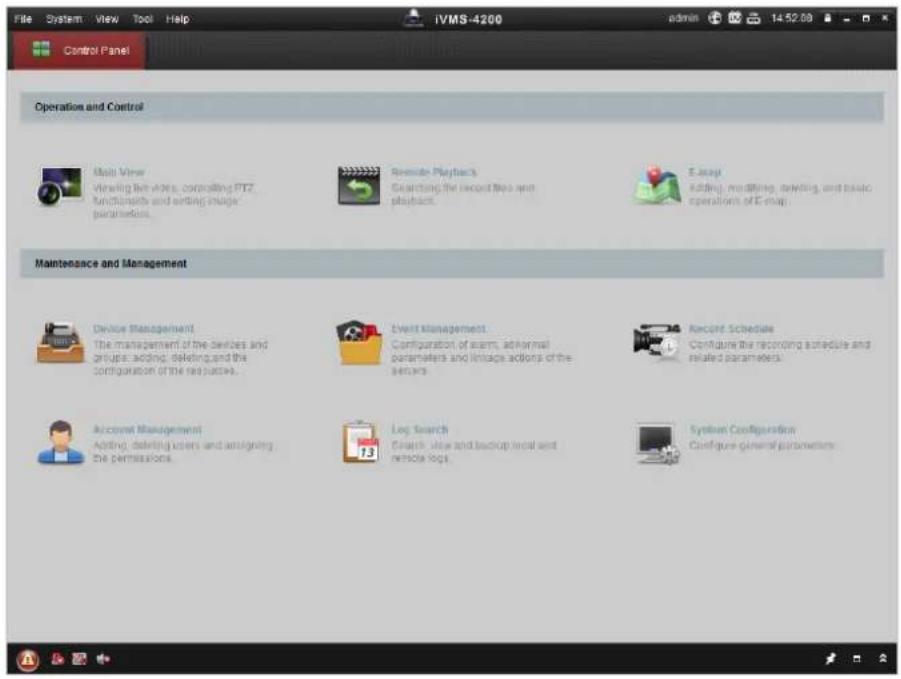Click the System Configuration title link

click(x=742, y=430)
